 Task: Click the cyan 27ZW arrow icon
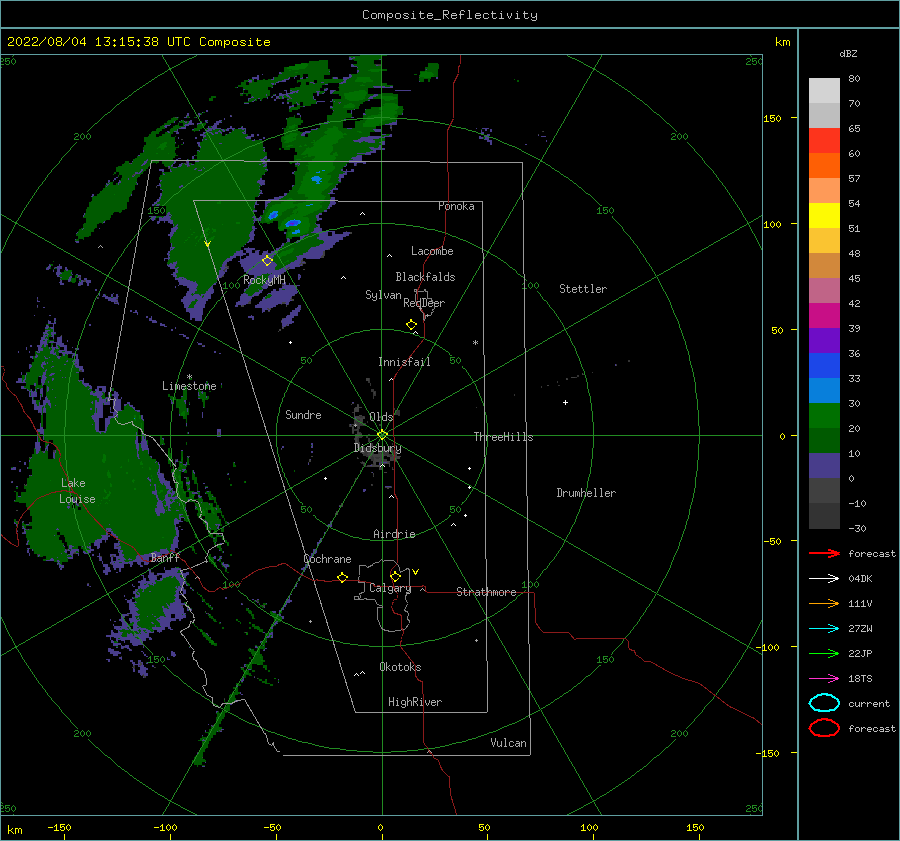click(824, 629)
